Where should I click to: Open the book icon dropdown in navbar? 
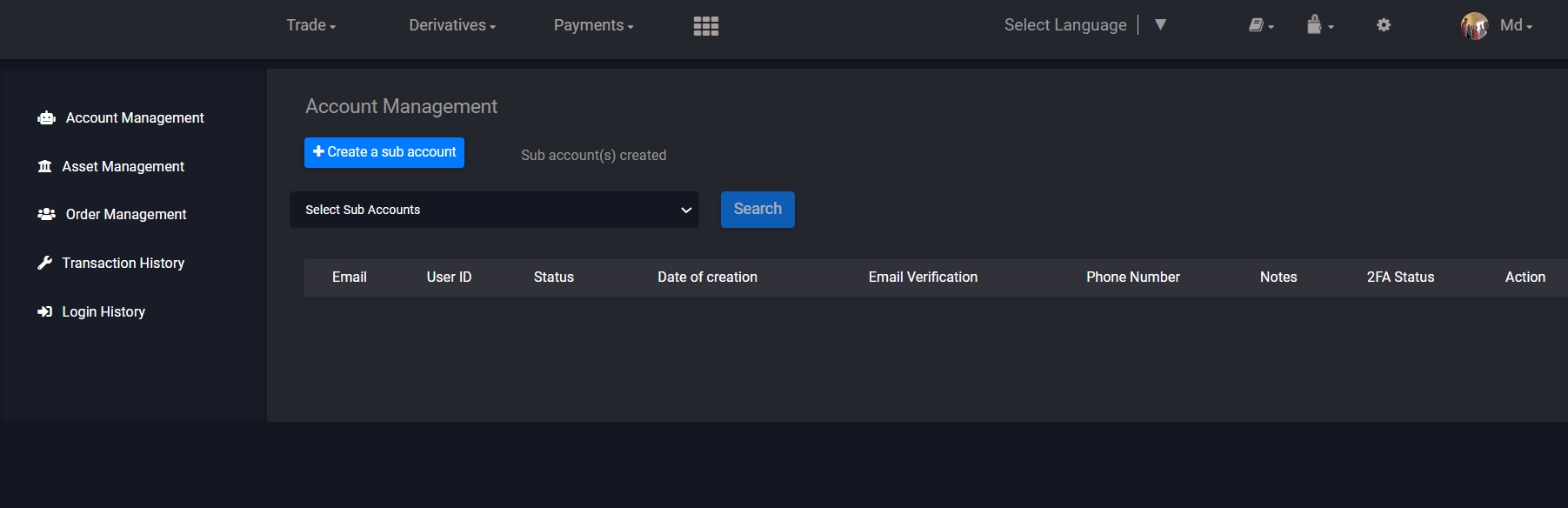pyautogui.click(x=1260, y=26)
